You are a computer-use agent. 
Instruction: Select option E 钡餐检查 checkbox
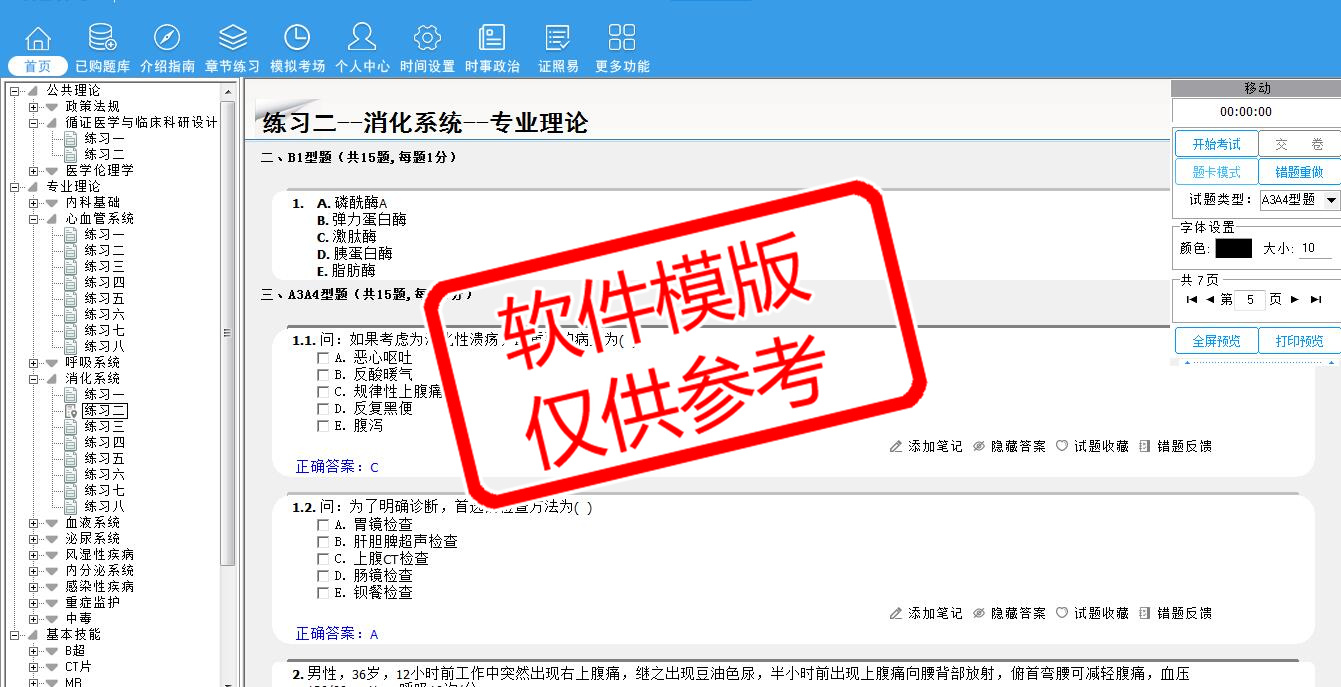(x=323, y=593)
